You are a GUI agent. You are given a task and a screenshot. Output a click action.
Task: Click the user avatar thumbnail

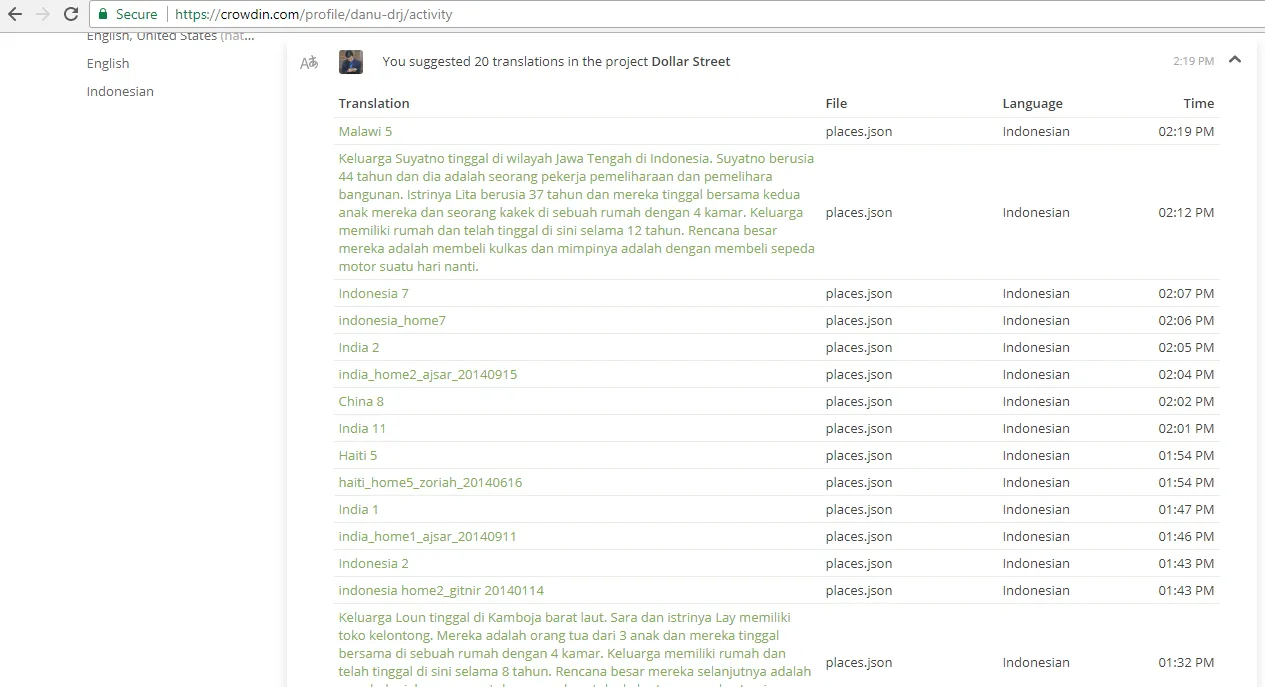tap(351, 62)
